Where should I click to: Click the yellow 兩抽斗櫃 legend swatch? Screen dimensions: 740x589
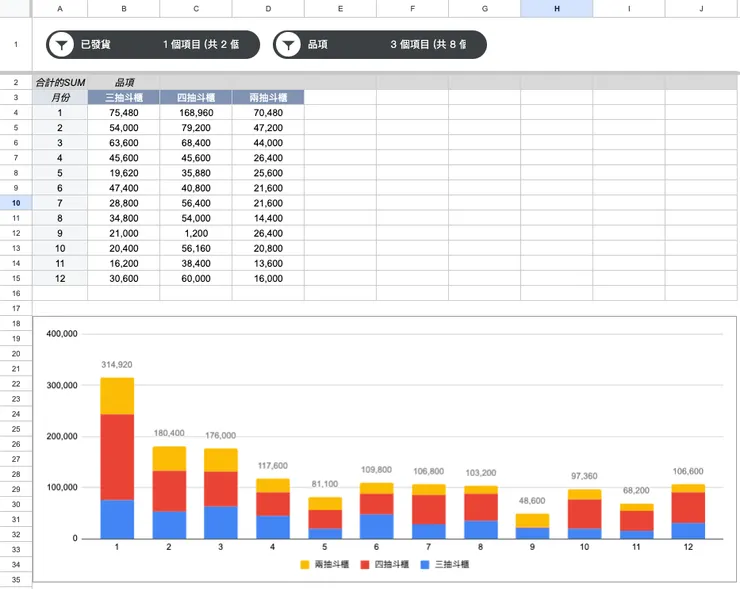305,564
